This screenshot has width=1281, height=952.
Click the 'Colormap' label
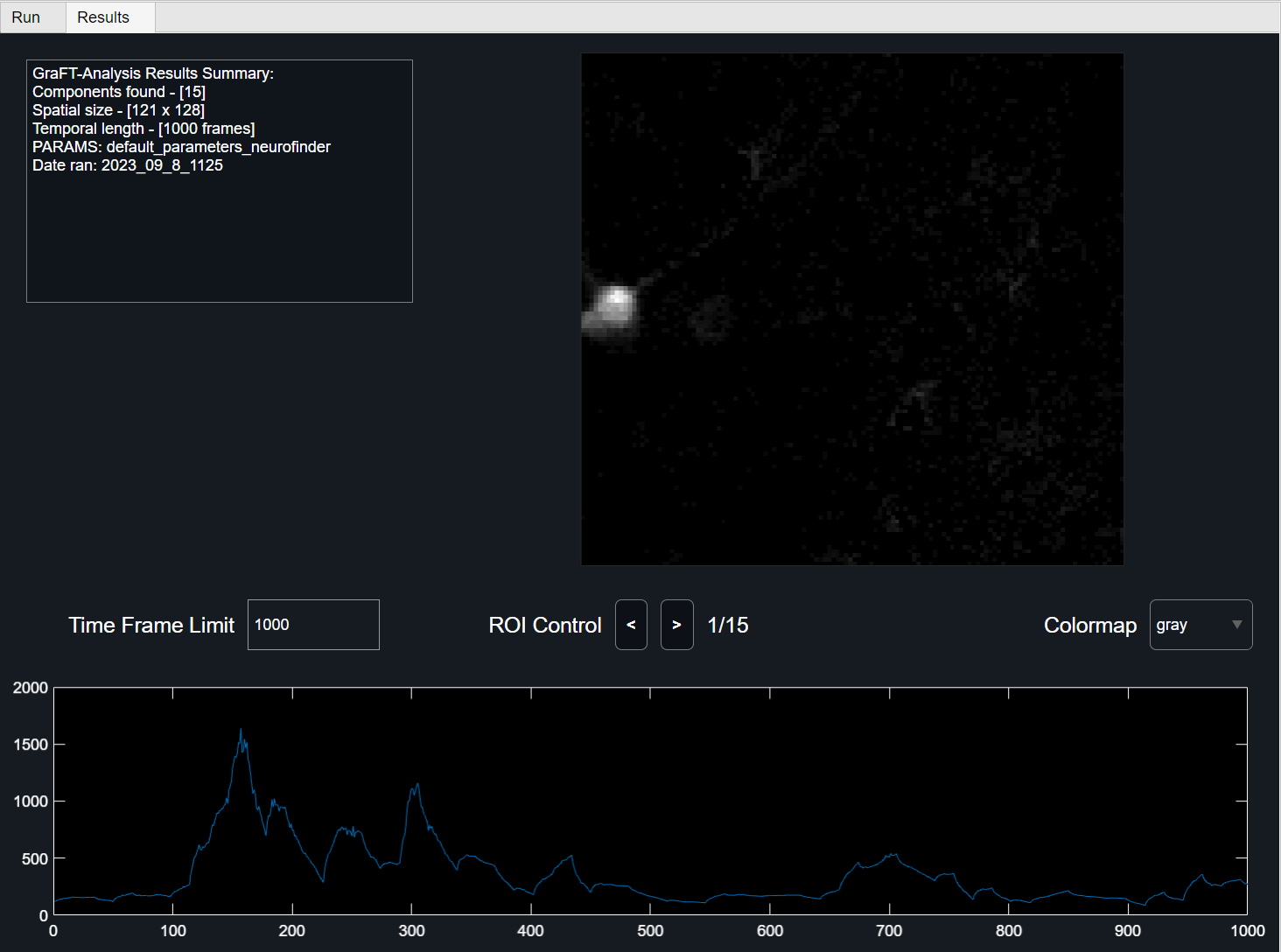point(1090,625)
